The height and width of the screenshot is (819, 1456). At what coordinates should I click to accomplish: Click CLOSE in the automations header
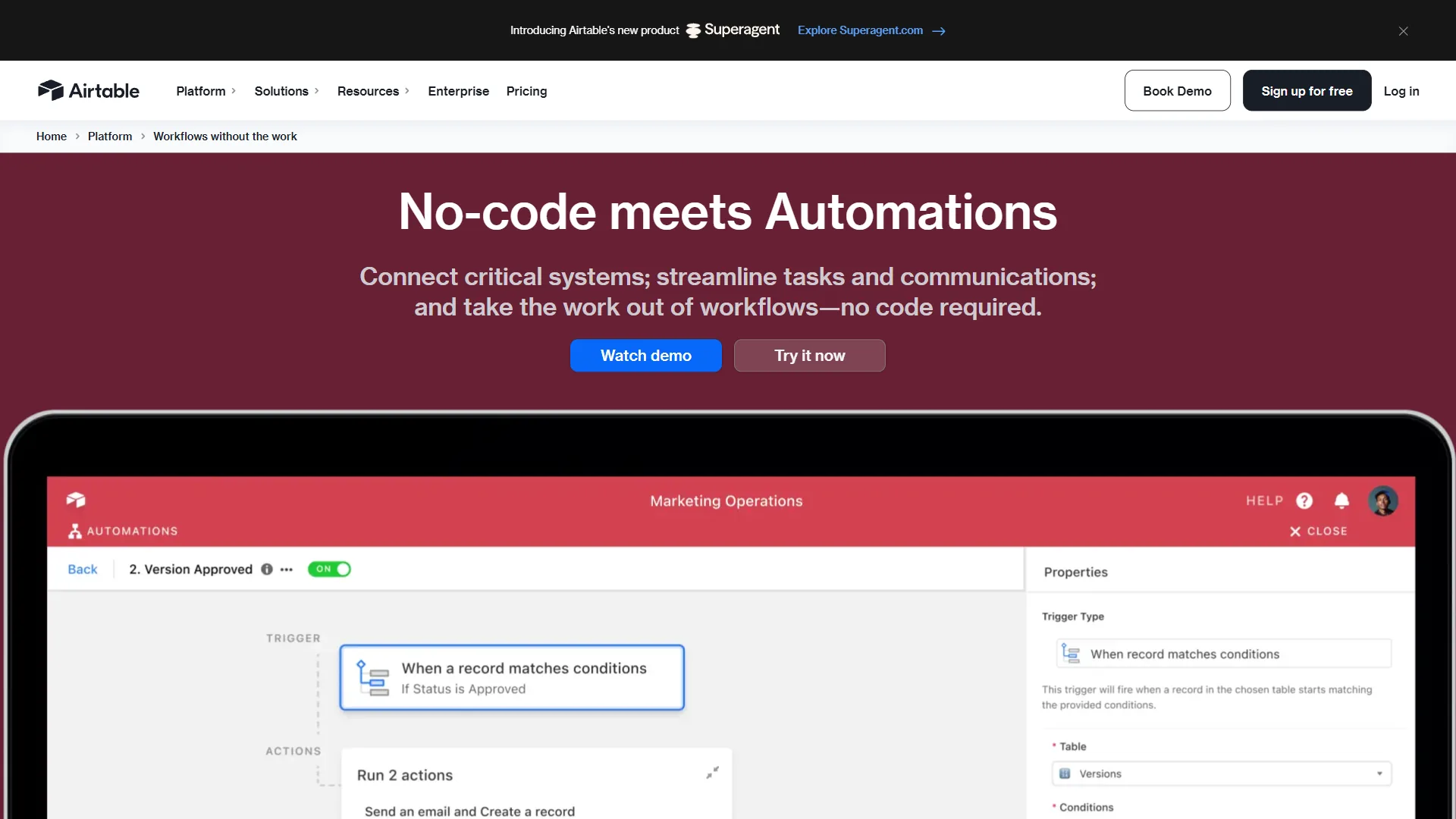point(1319,532)
